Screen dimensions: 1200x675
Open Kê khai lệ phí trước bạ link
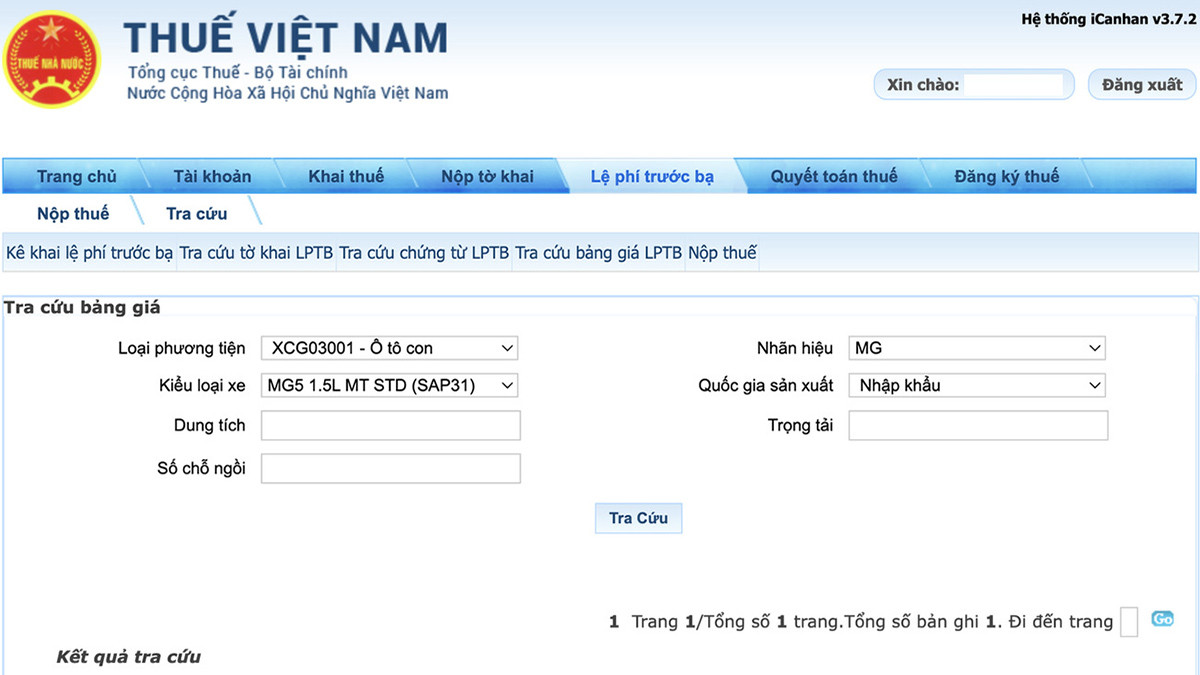[90, 253]
